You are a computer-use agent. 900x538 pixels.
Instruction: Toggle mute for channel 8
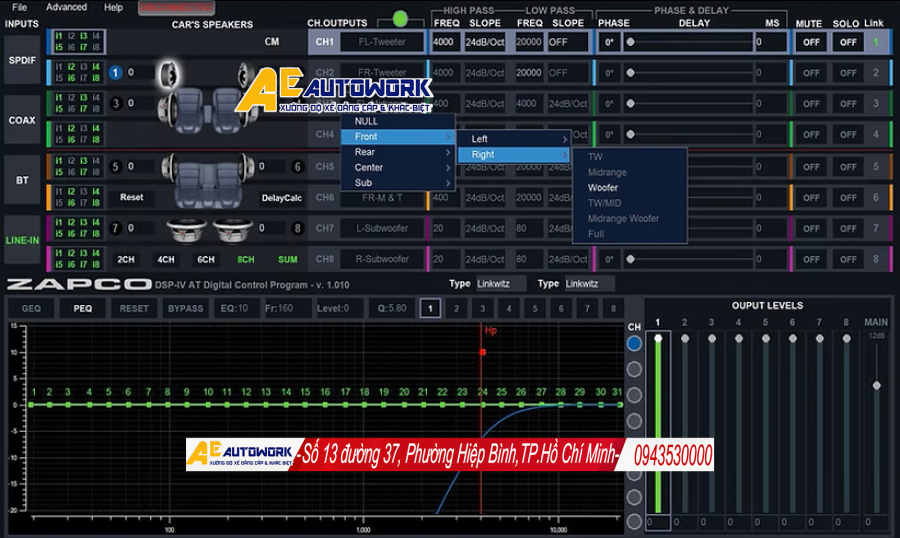click(x=811, y=260)
